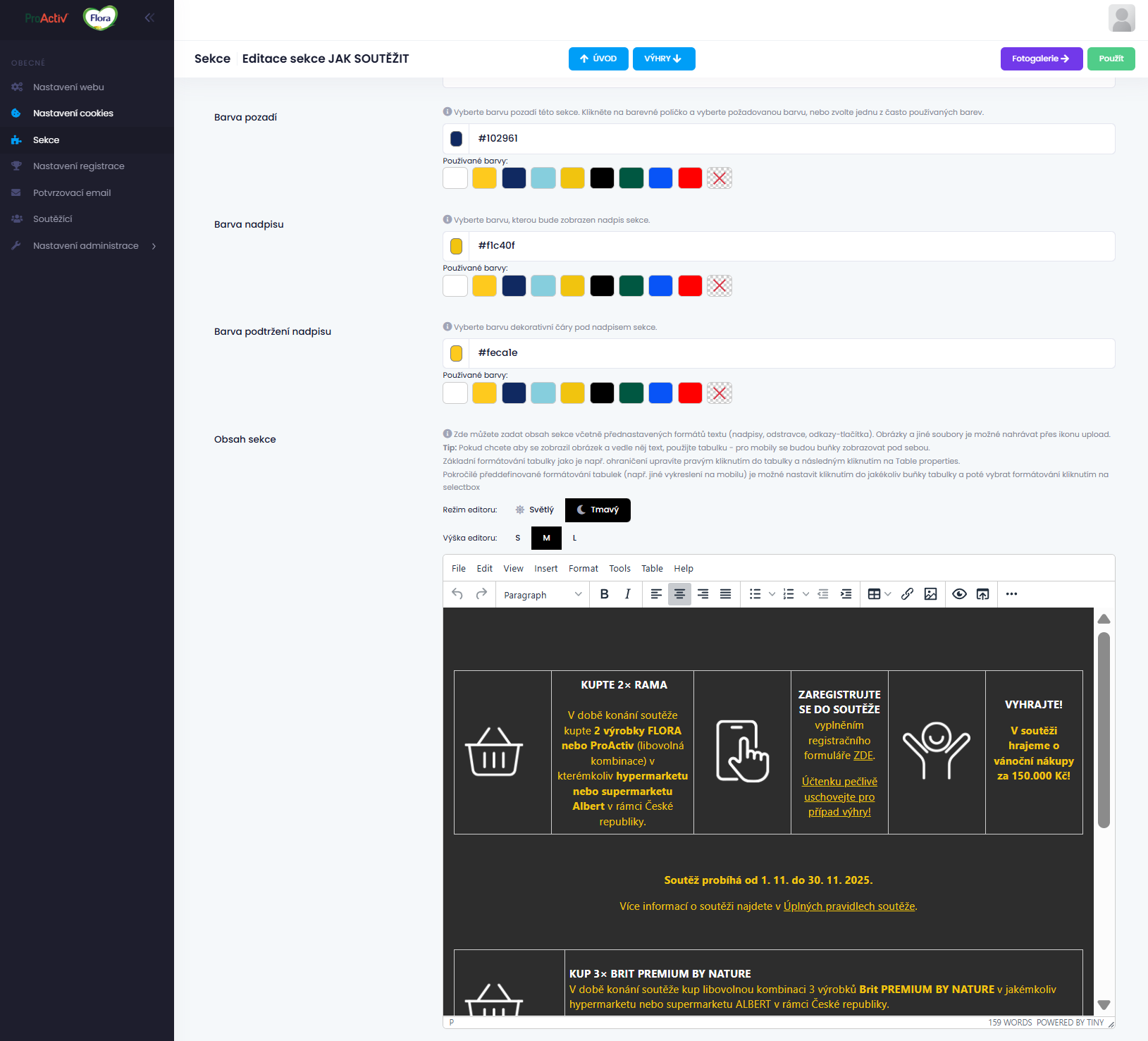The height and width of the screenshot is (1041, 1148).
Task: Open the insert link tool
Action: pyautogui.click(x=907, y=594)
